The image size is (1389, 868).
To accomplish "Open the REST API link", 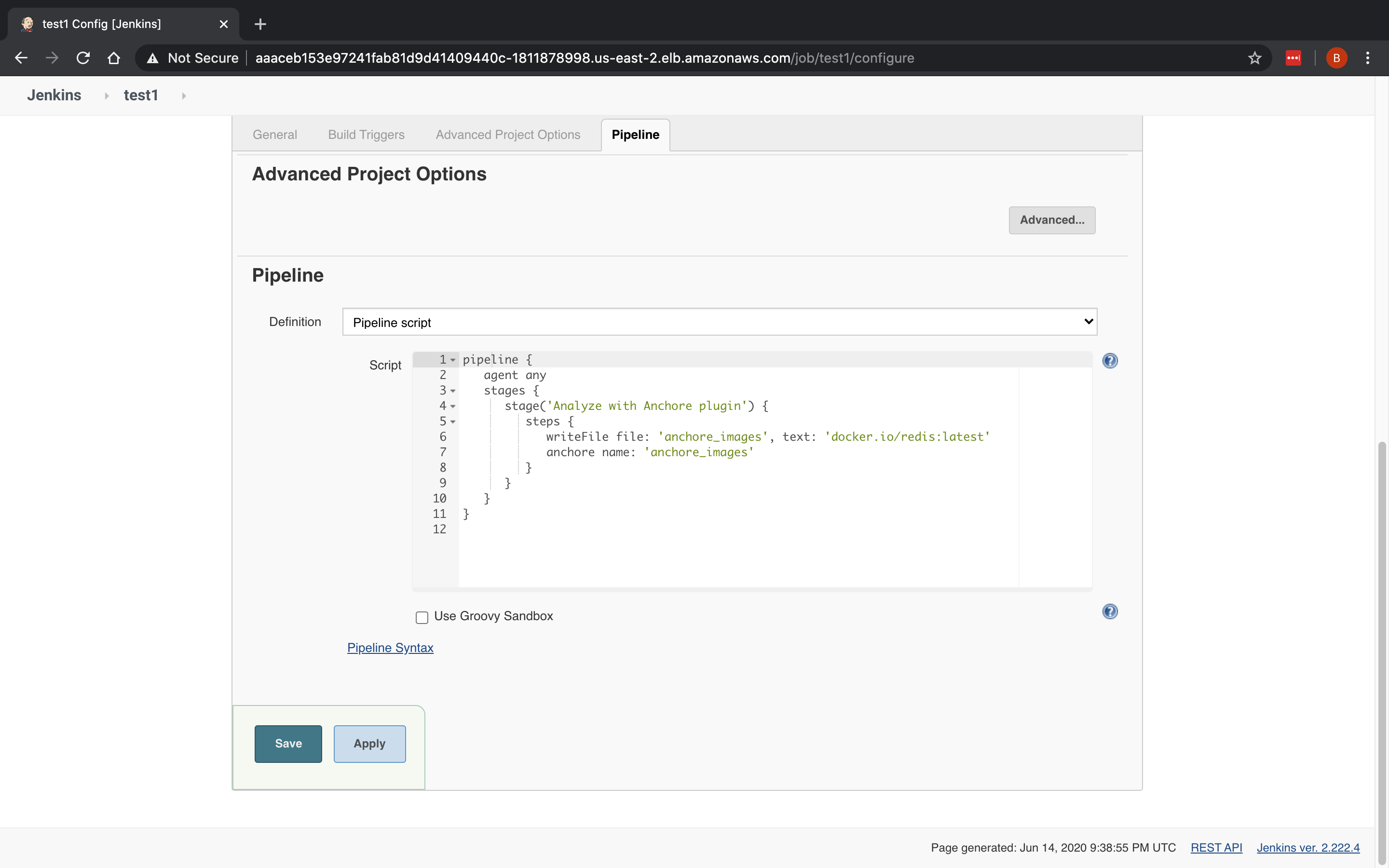I will pos(1216,848).
